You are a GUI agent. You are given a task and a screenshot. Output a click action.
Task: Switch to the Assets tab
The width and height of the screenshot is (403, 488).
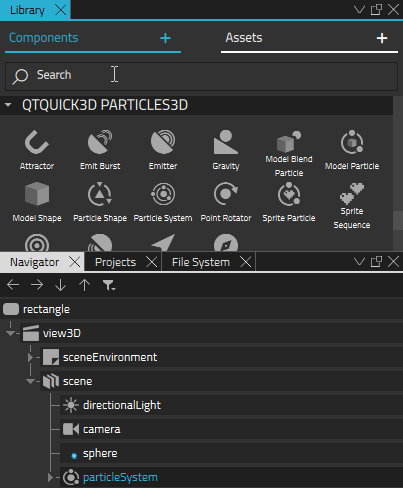tap(244, 38)
